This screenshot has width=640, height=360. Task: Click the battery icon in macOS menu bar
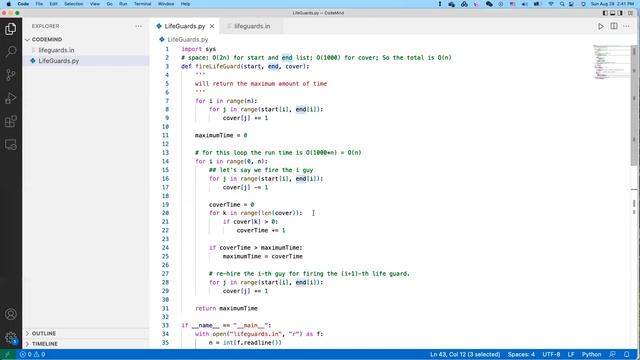pos(537,4)
